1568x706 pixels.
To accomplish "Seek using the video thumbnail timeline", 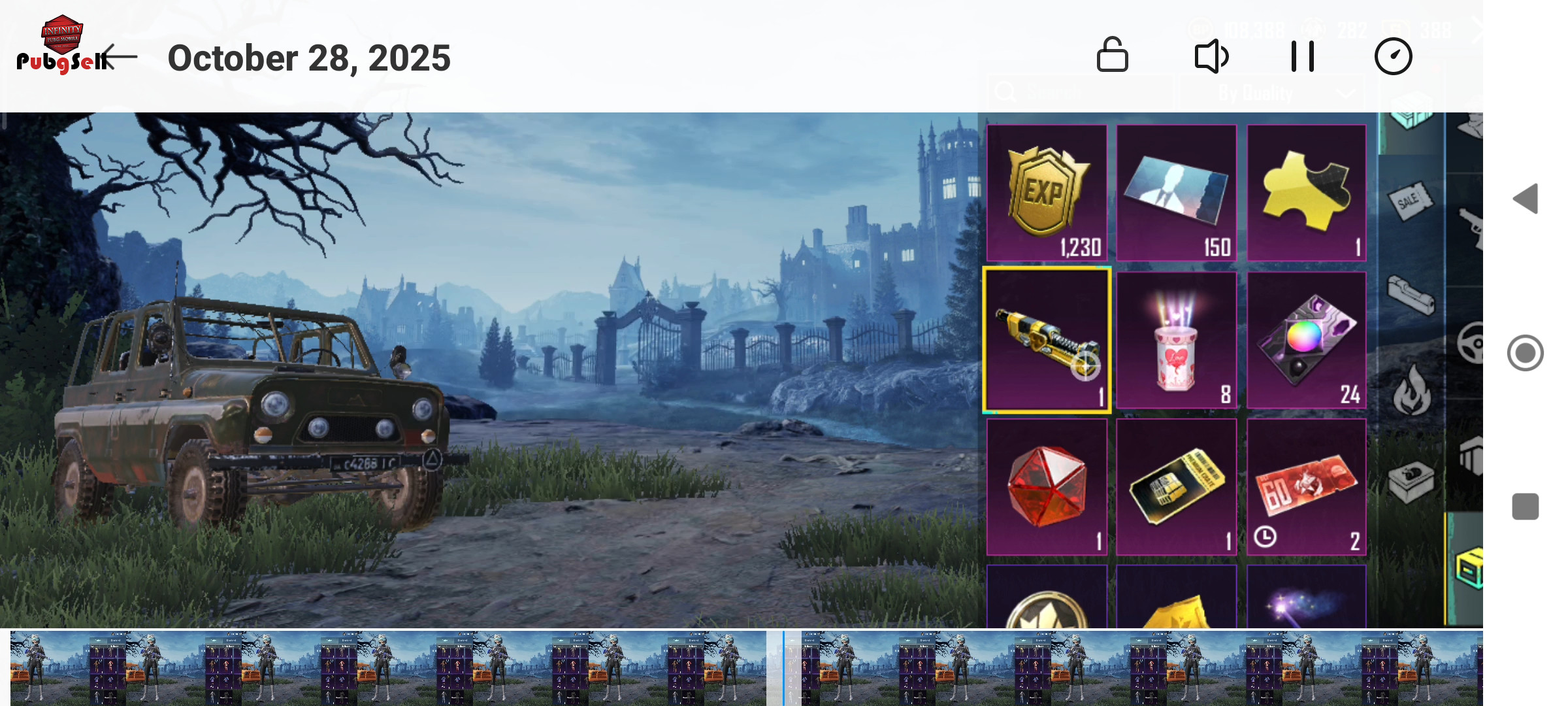I will [746, 667].
